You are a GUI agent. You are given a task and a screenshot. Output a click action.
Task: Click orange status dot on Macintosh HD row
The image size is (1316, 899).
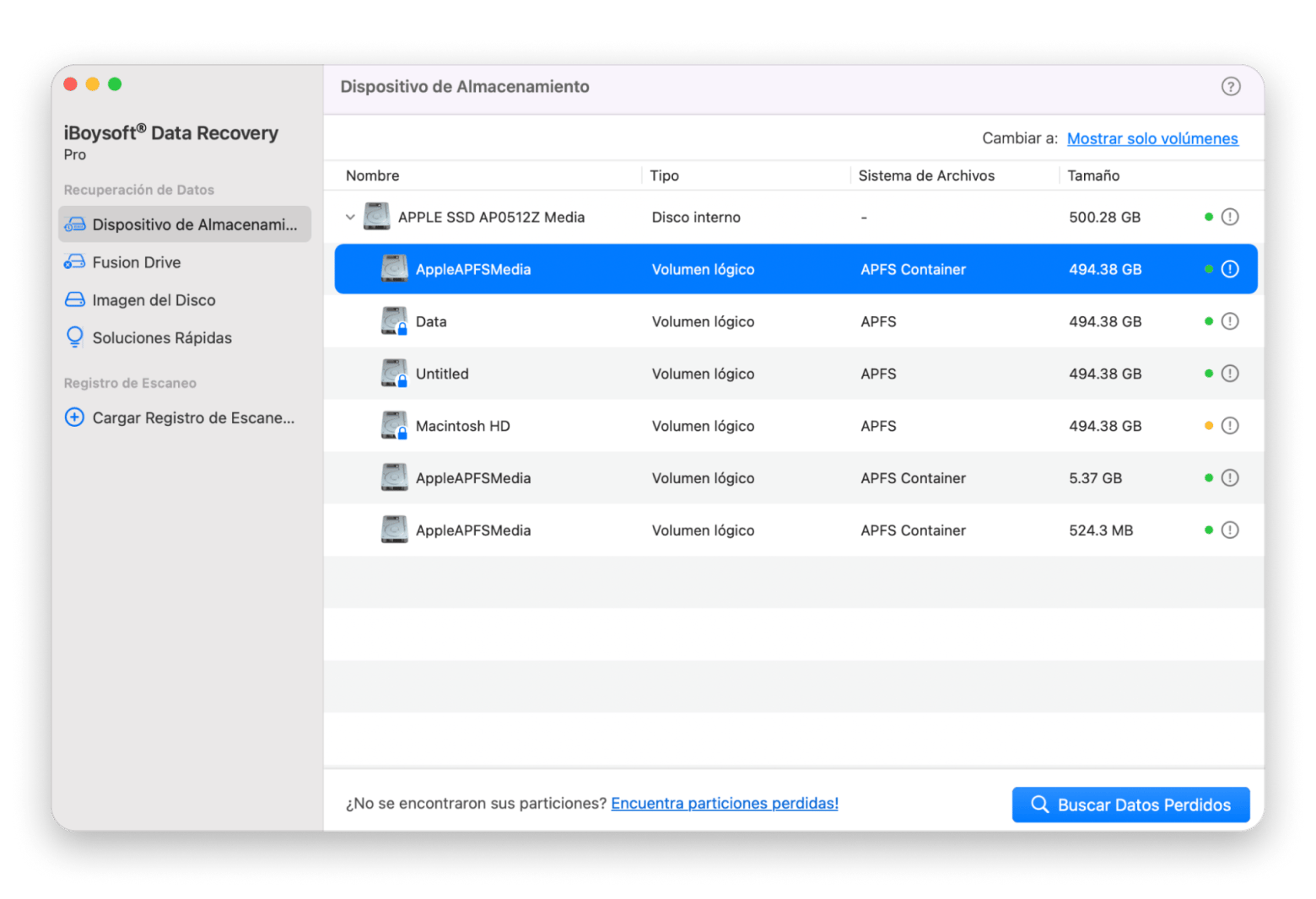coord(1208,426)
